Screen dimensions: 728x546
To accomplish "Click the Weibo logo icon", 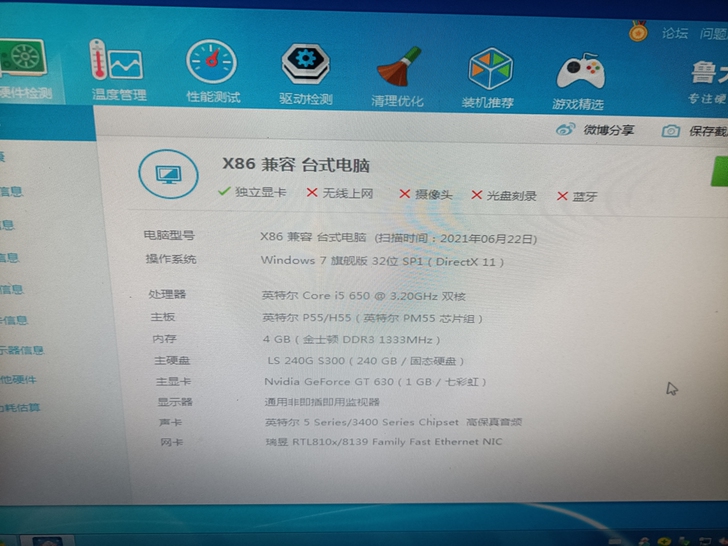I will tap(566, 129).
